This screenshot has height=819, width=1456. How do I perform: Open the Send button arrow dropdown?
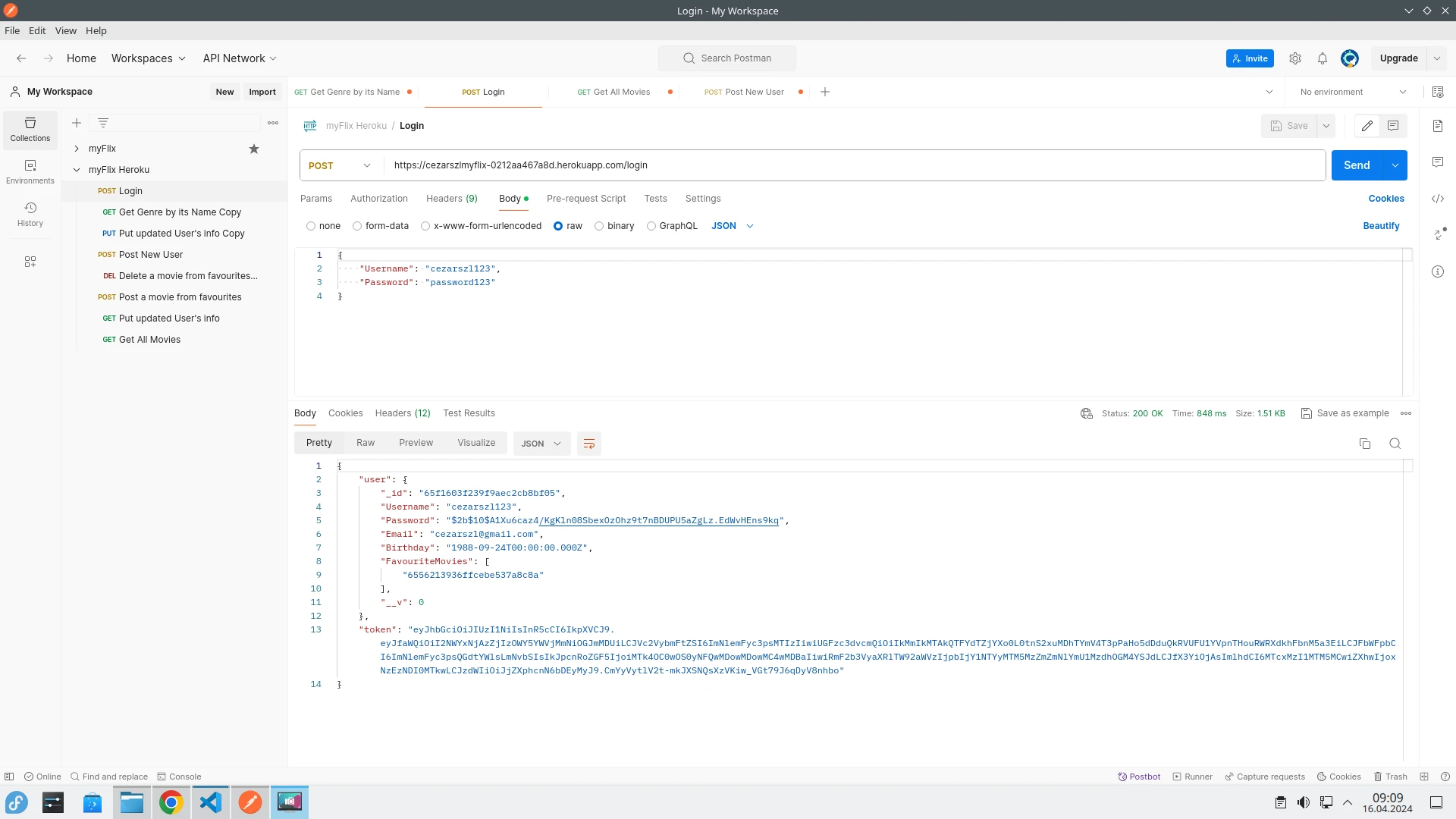1395,165
